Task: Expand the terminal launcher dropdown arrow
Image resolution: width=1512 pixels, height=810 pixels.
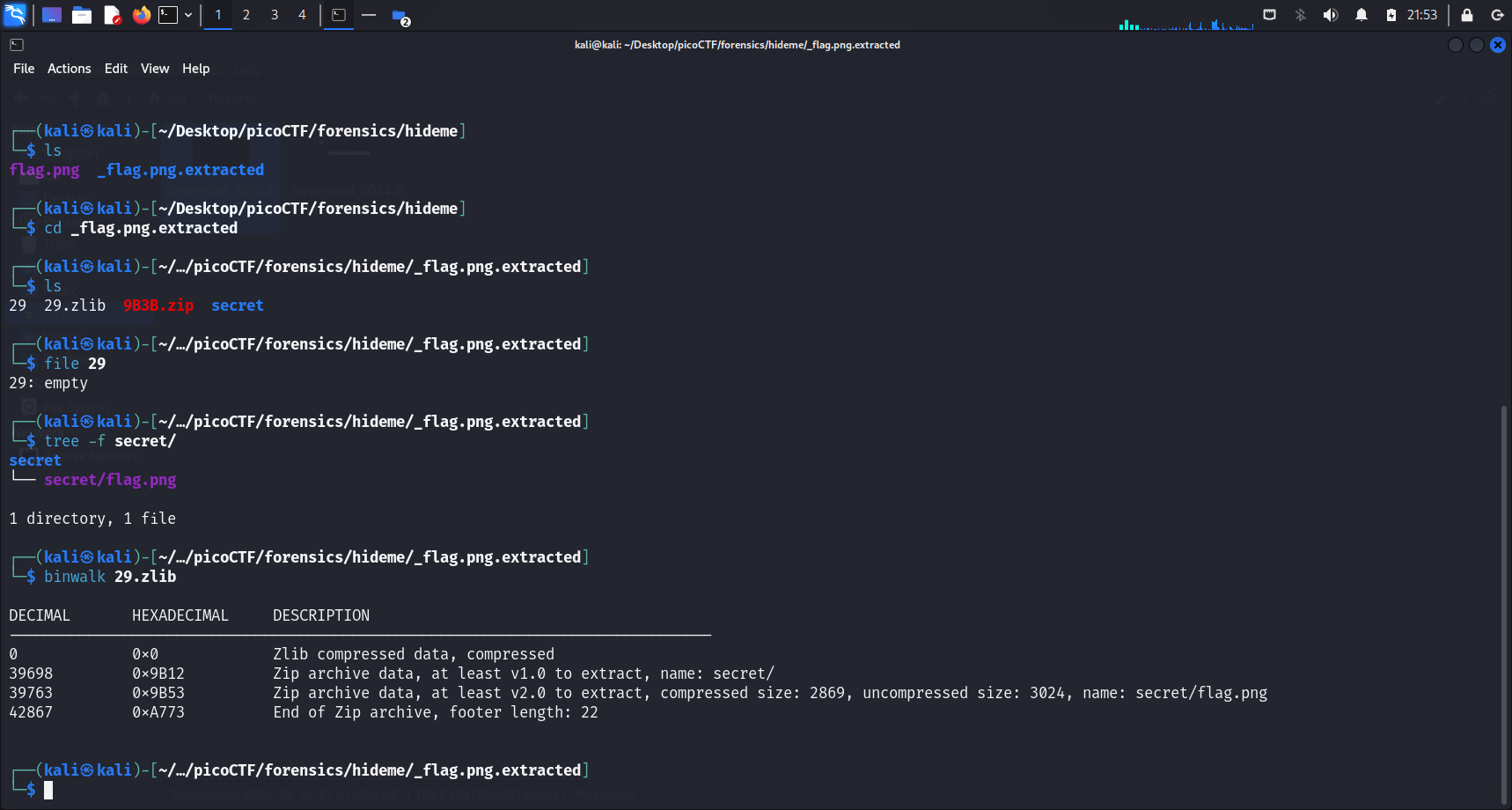Action: point(188,15)
